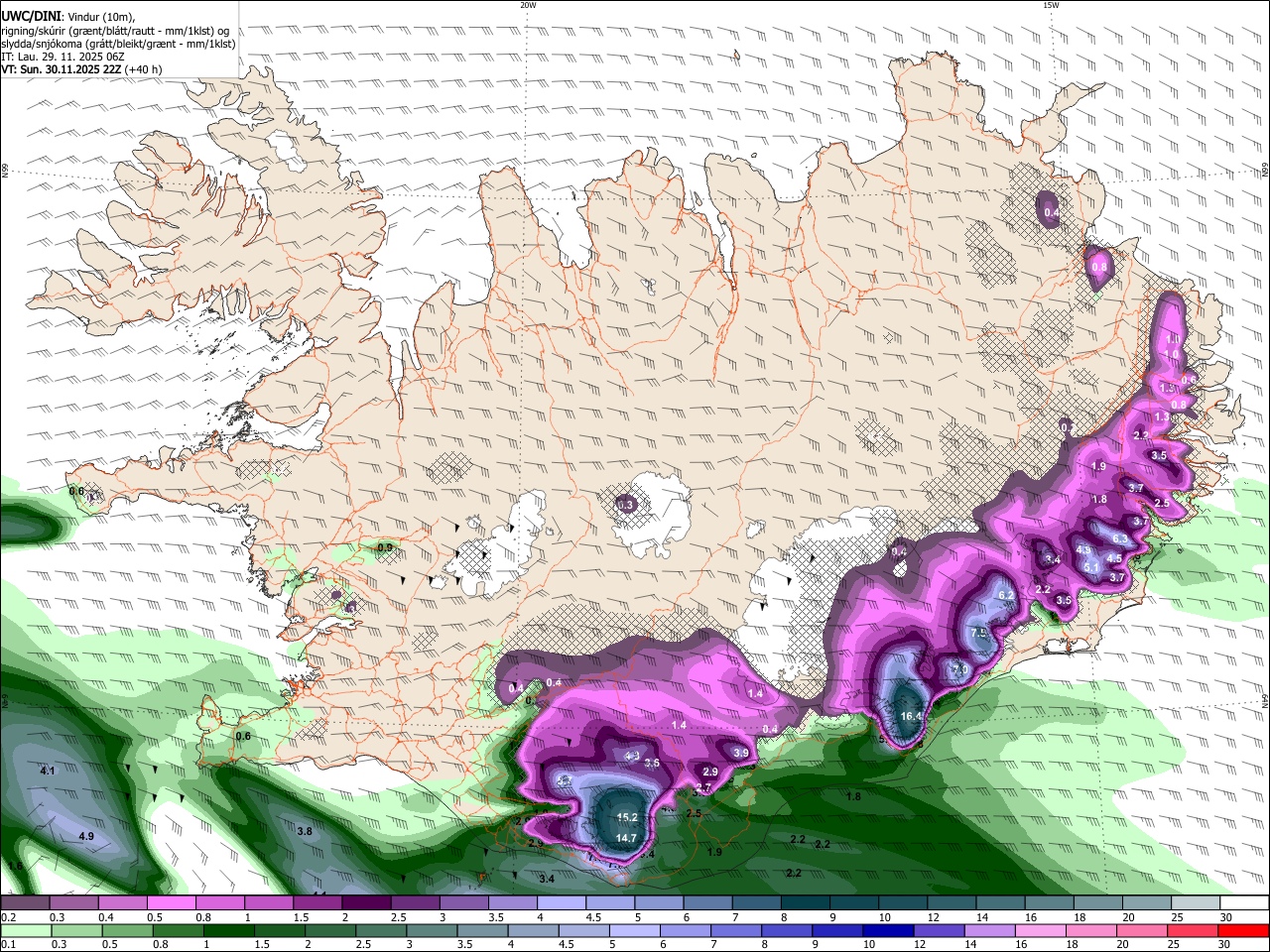Click the 16.4 precipitation value on map
Viewport: 1270px width, 952px height.
coord(911,716)
